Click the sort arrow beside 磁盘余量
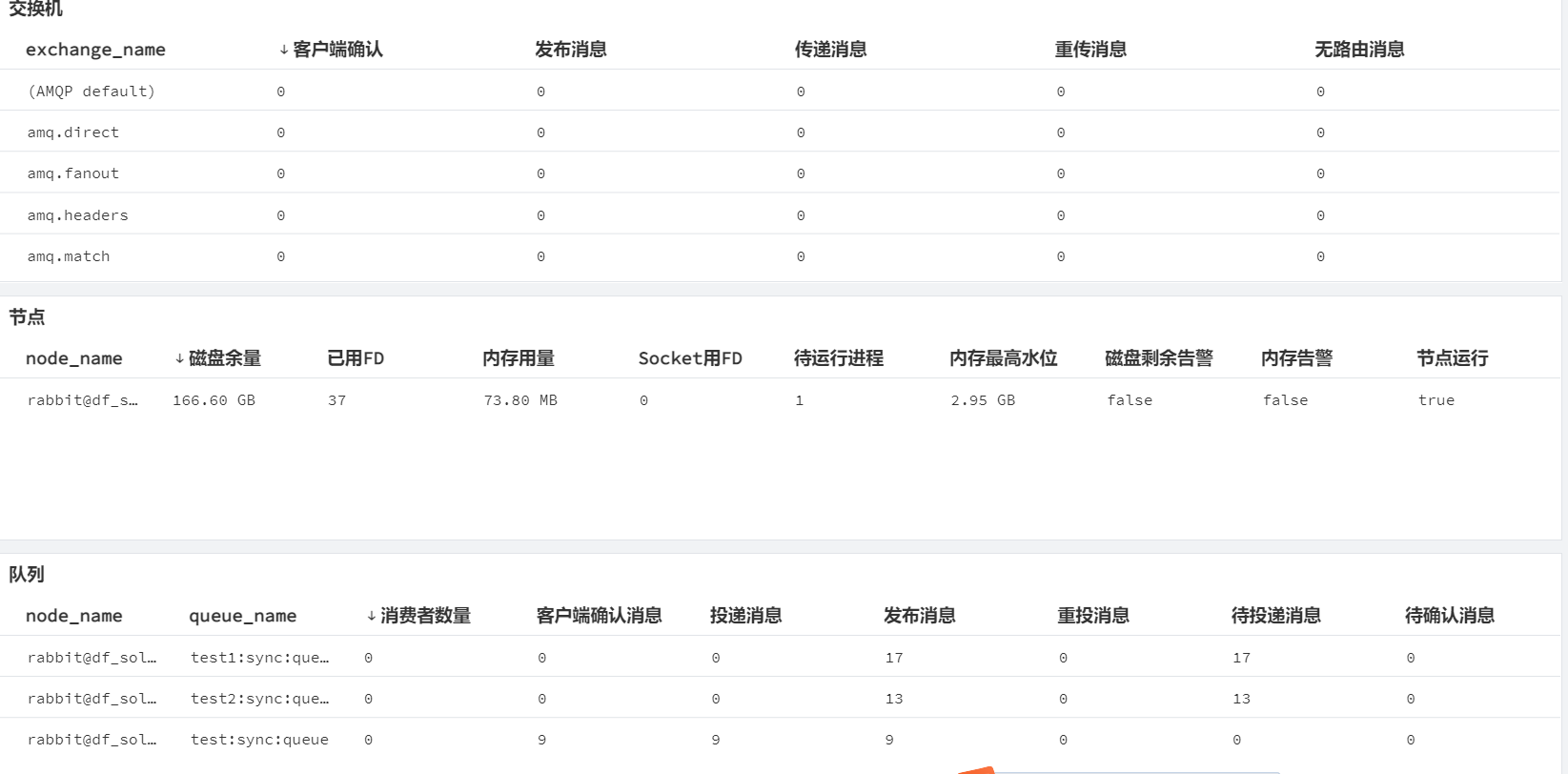The height and width of the screenshot is (774, 1568). click(179, 358)
